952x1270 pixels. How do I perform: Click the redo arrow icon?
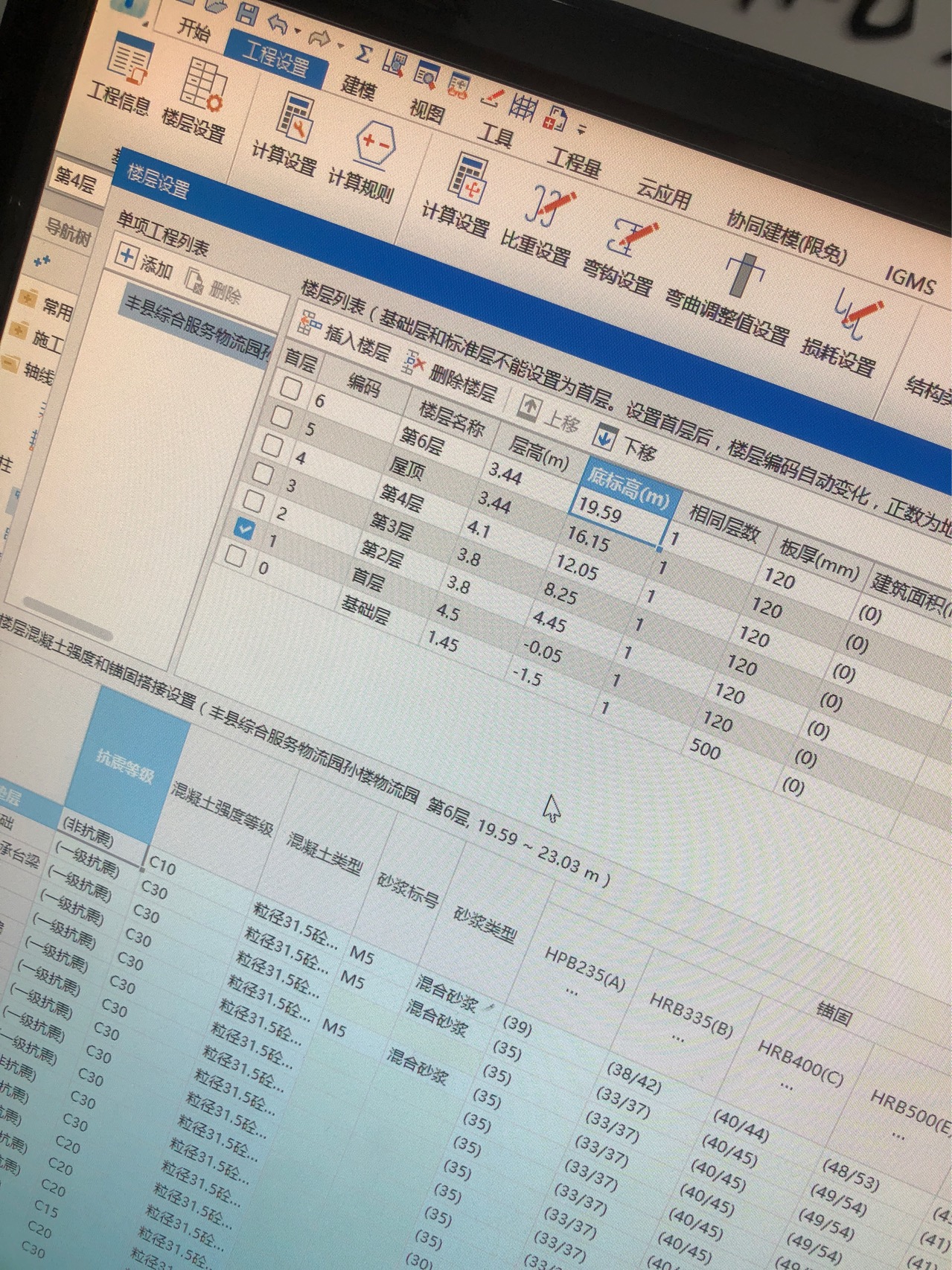pyautogui.click(x=320, y=37)
